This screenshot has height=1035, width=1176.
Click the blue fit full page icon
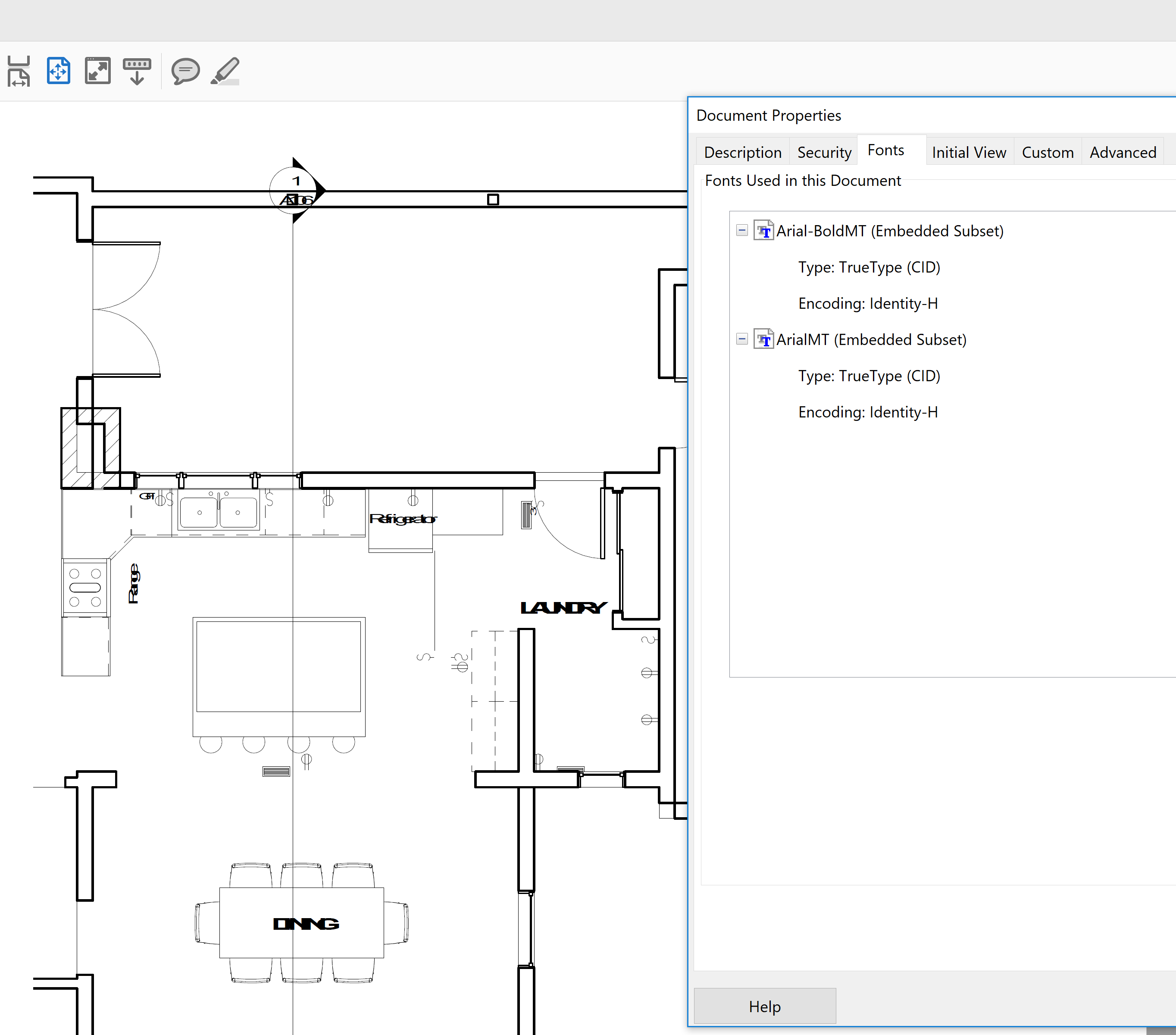[58, 70]
